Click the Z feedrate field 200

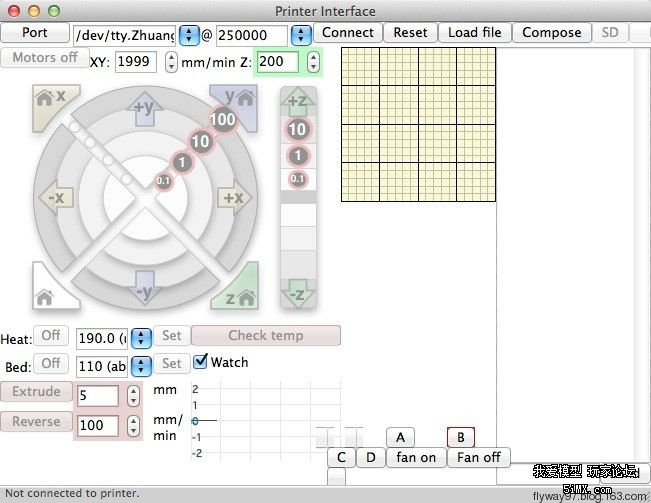[x=278, y=62]
